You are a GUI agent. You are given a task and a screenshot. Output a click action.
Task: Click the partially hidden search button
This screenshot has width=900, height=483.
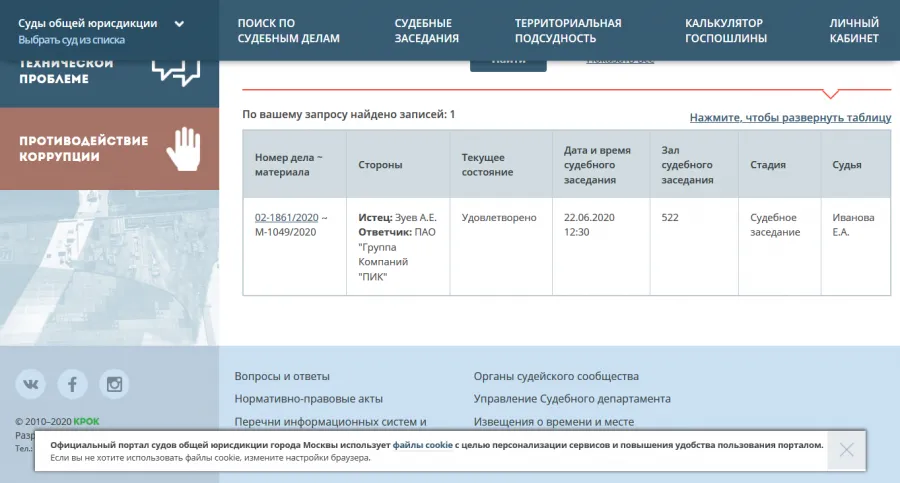(508, 65)
